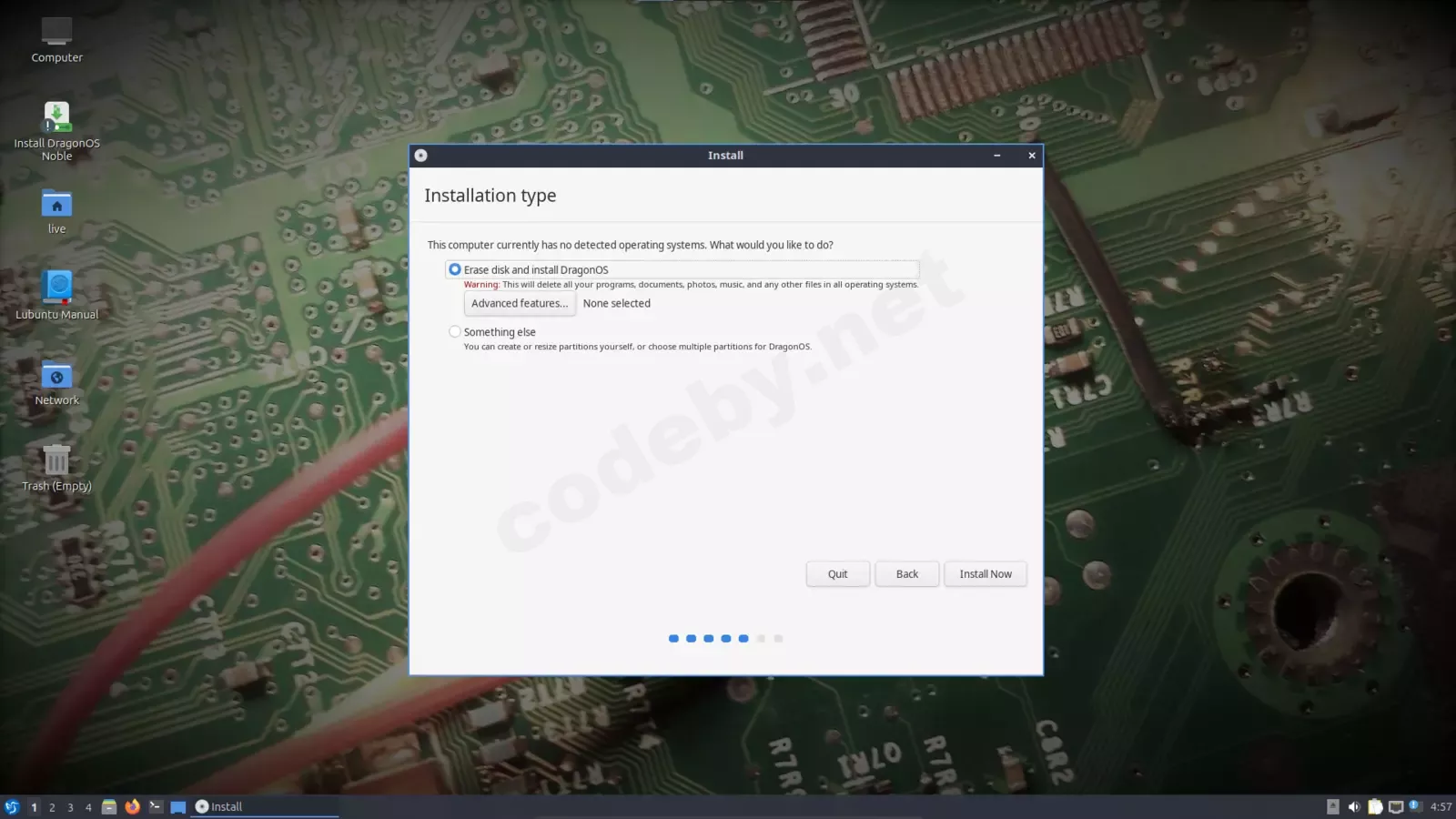1456x819 pixels.
Task: Select the Install task in the taskbar
Action: (x=264, y=807)
